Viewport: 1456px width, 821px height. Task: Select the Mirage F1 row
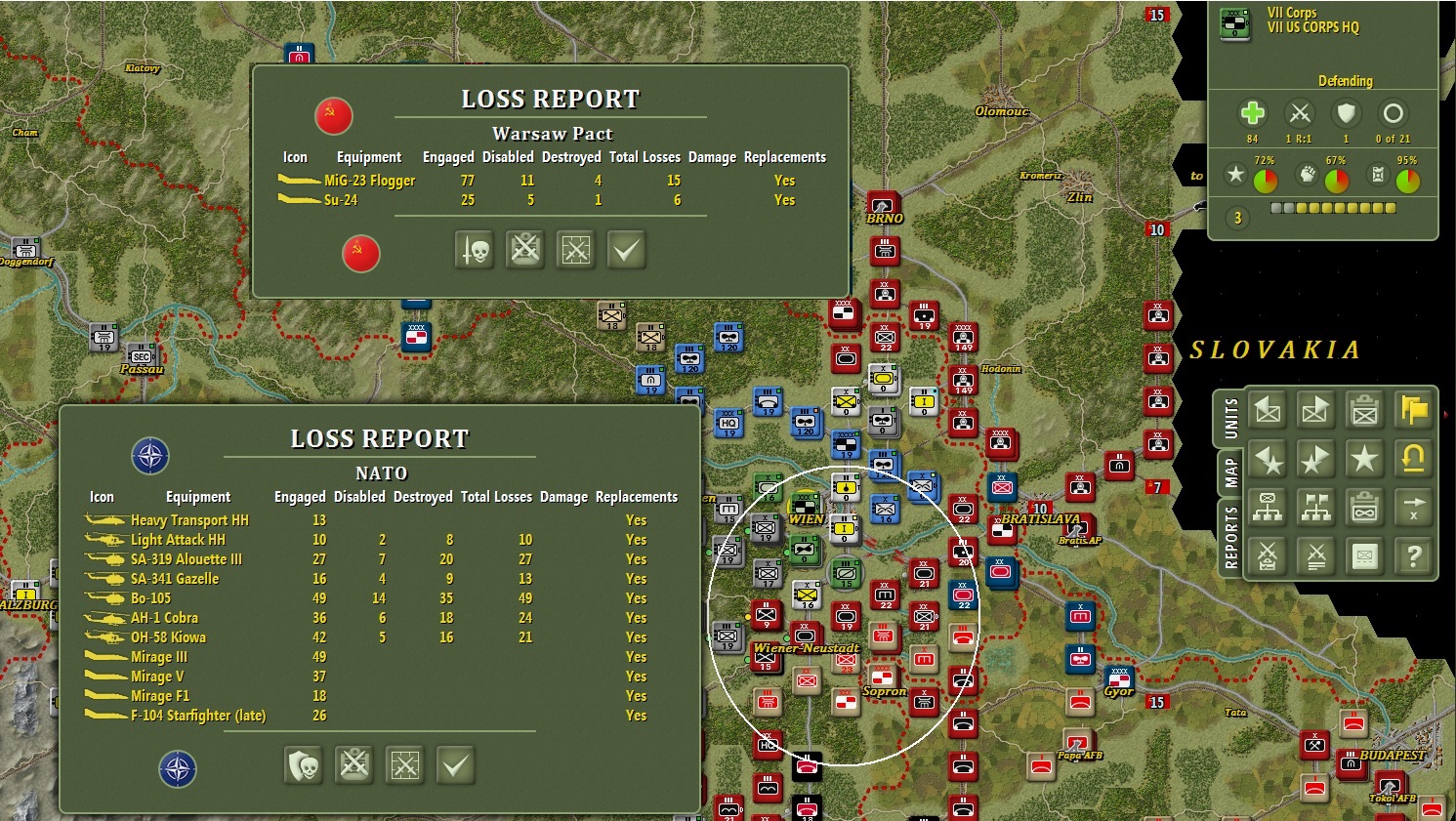(381, 696)
